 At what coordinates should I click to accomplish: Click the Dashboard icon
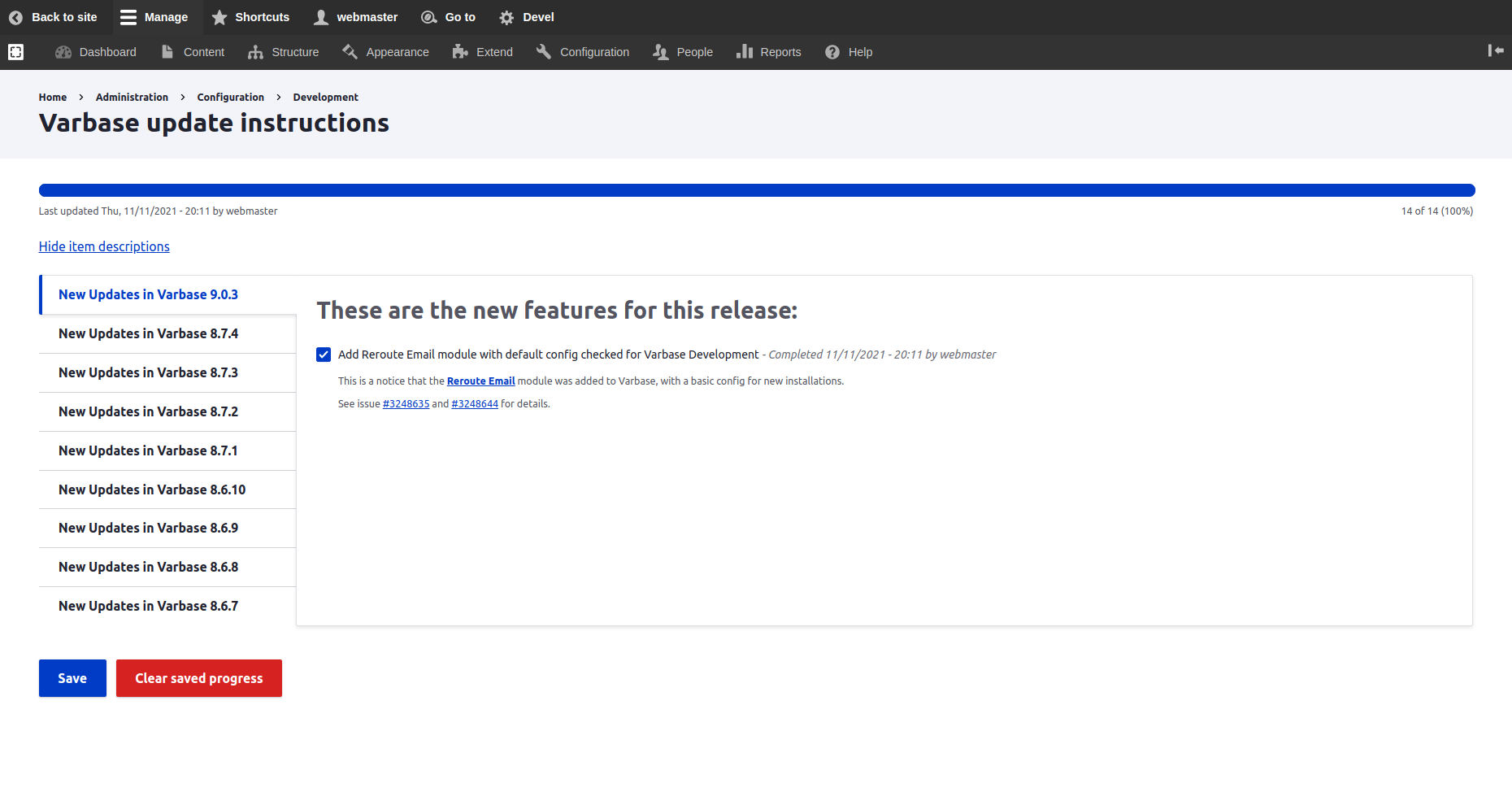[x=63, y=51]
